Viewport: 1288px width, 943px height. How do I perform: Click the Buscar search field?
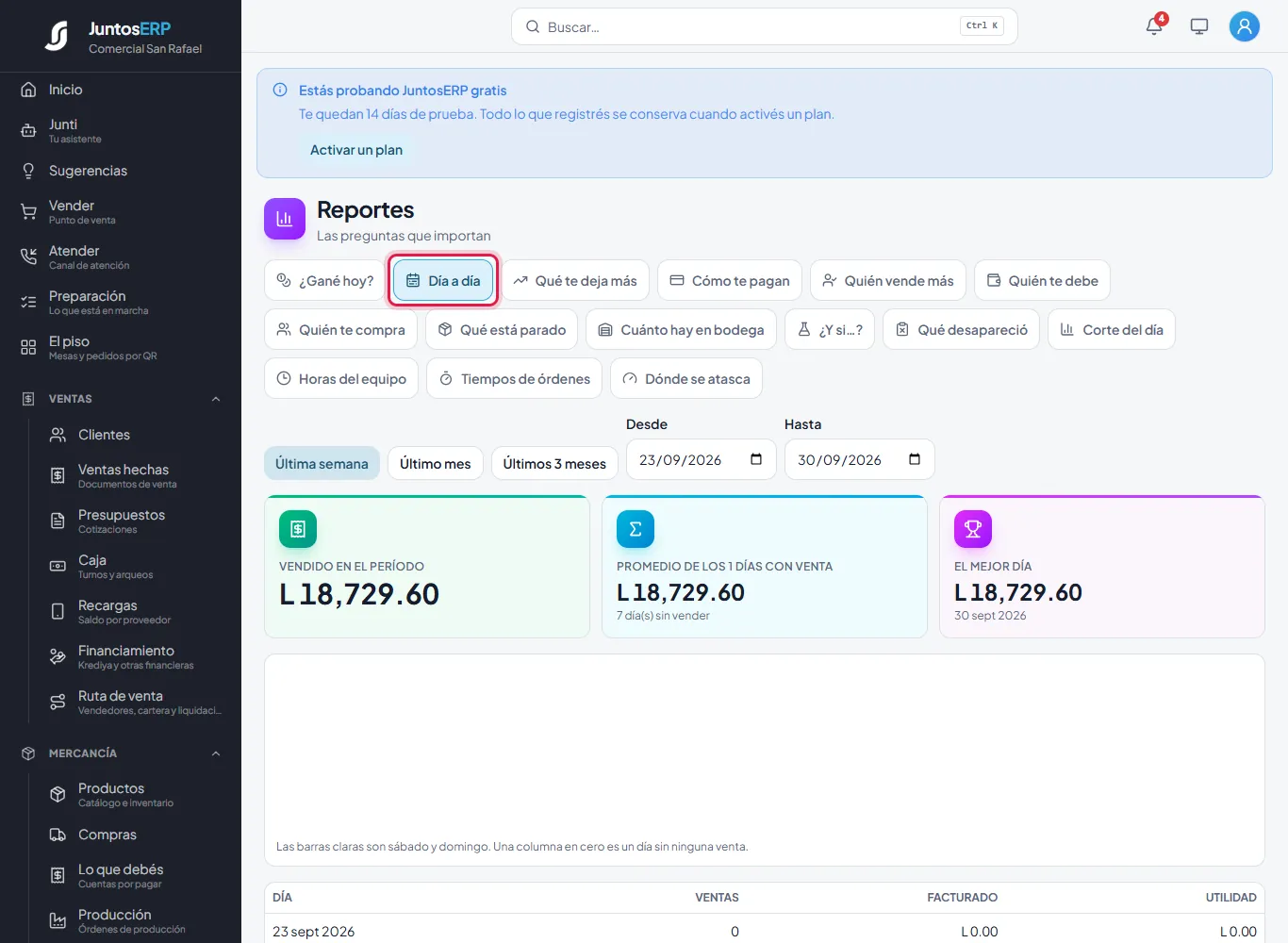tap(765, 26)
